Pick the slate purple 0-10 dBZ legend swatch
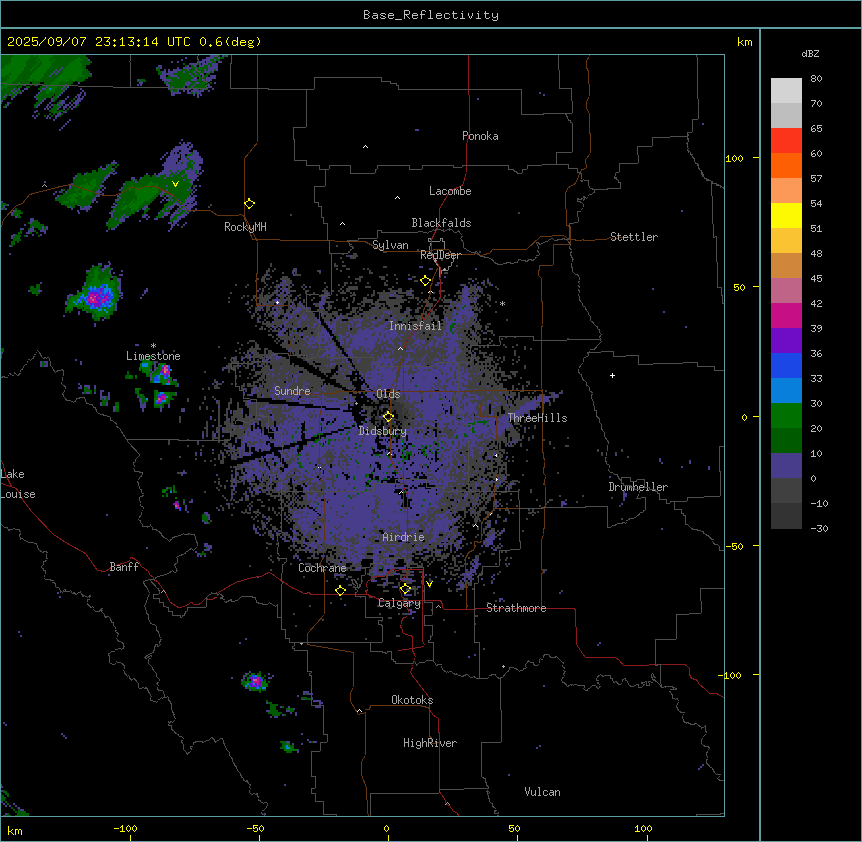Viewport: 862px width, 842px height. coord(786,466)
